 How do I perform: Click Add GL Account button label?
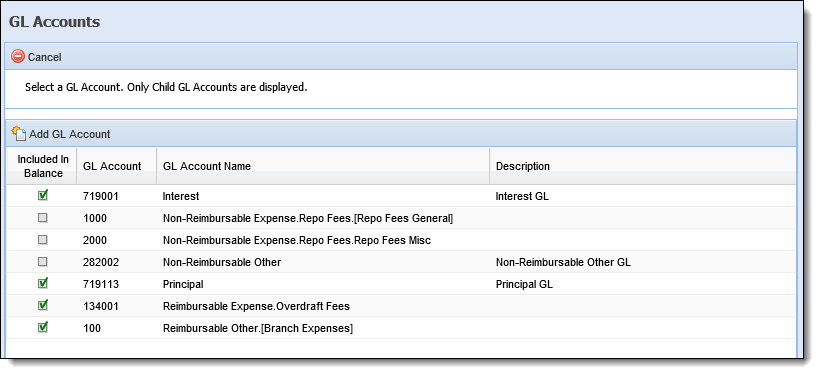point(69,134)
